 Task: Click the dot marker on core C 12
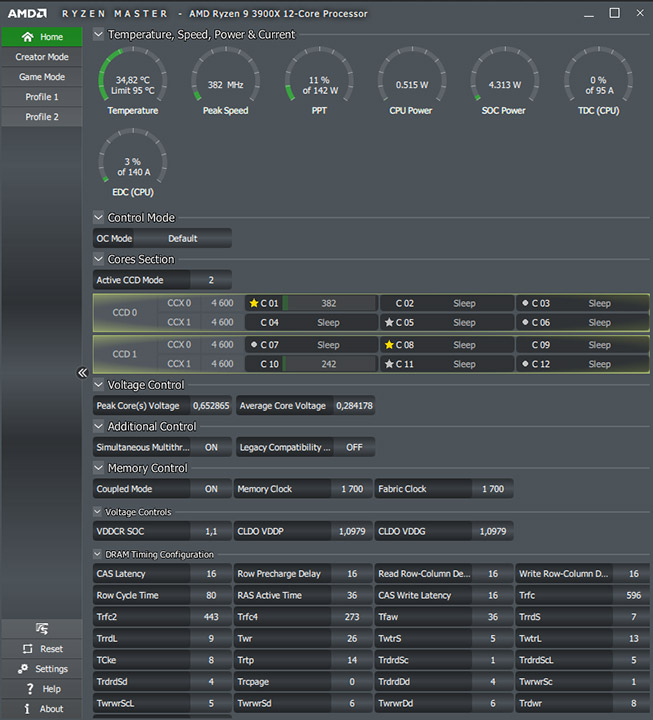click(x=525, y=364)
